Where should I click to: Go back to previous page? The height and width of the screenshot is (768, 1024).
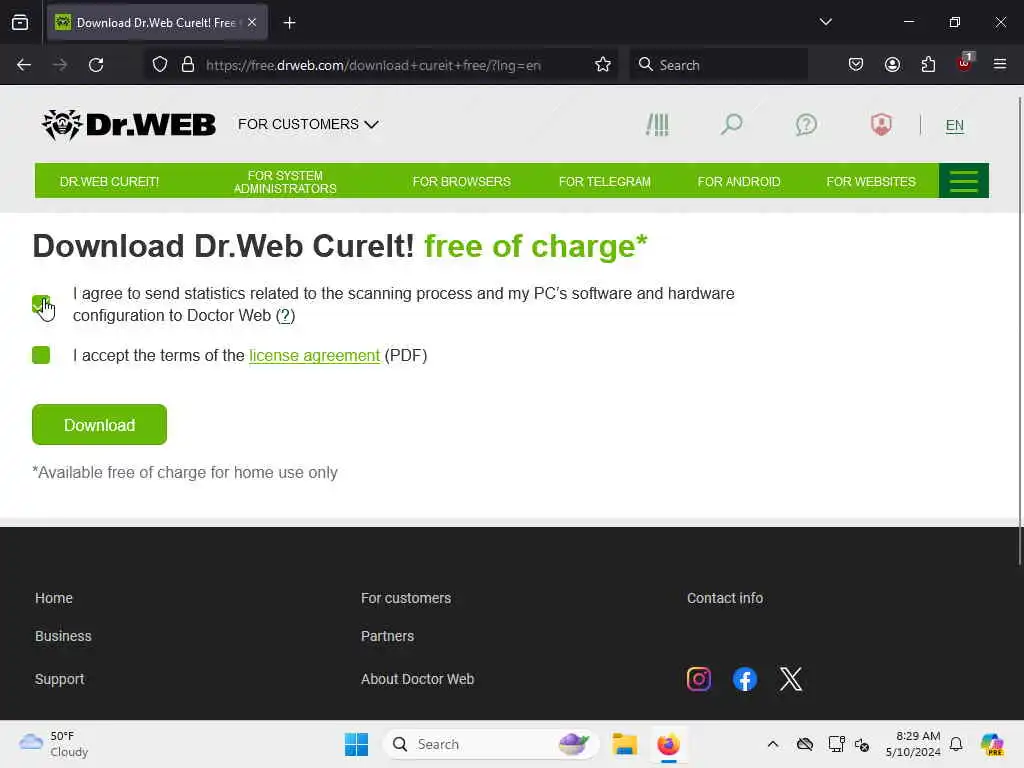click(24, 65)
